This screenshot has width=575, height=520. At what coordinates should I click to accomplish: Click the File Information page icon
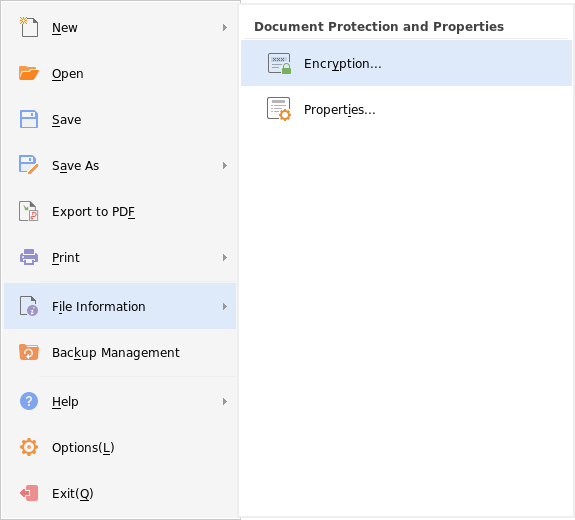click(x=29, y=306)
